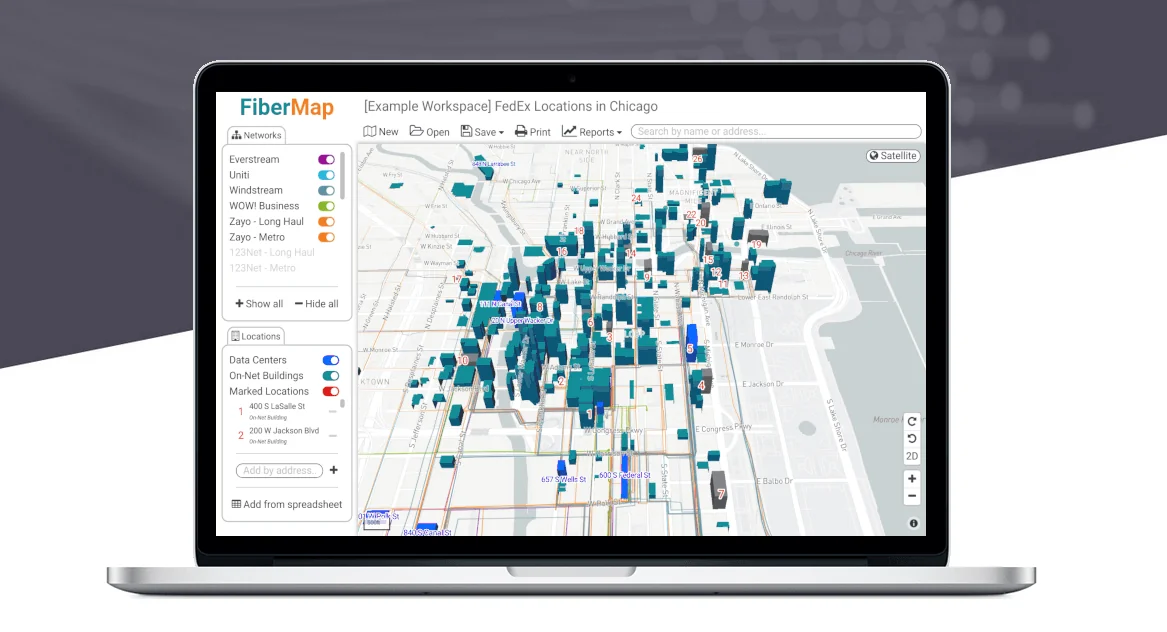
Task: Click the Reports chart icon
Action: (569, 131)
